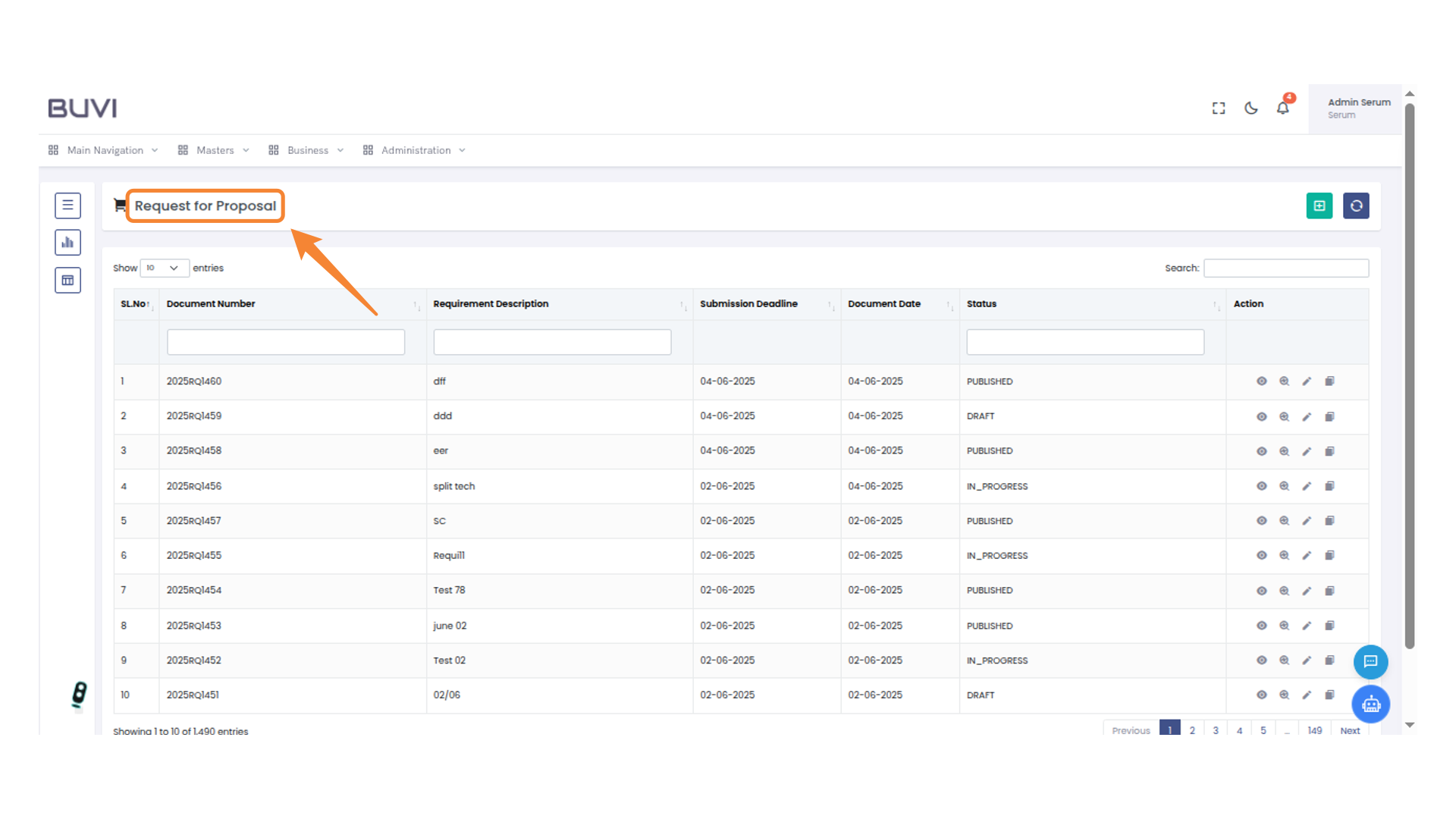Viewport: 1456px width, 819px height.
Task: Click the blue refresh icon
Action: tap(1356, 206)
